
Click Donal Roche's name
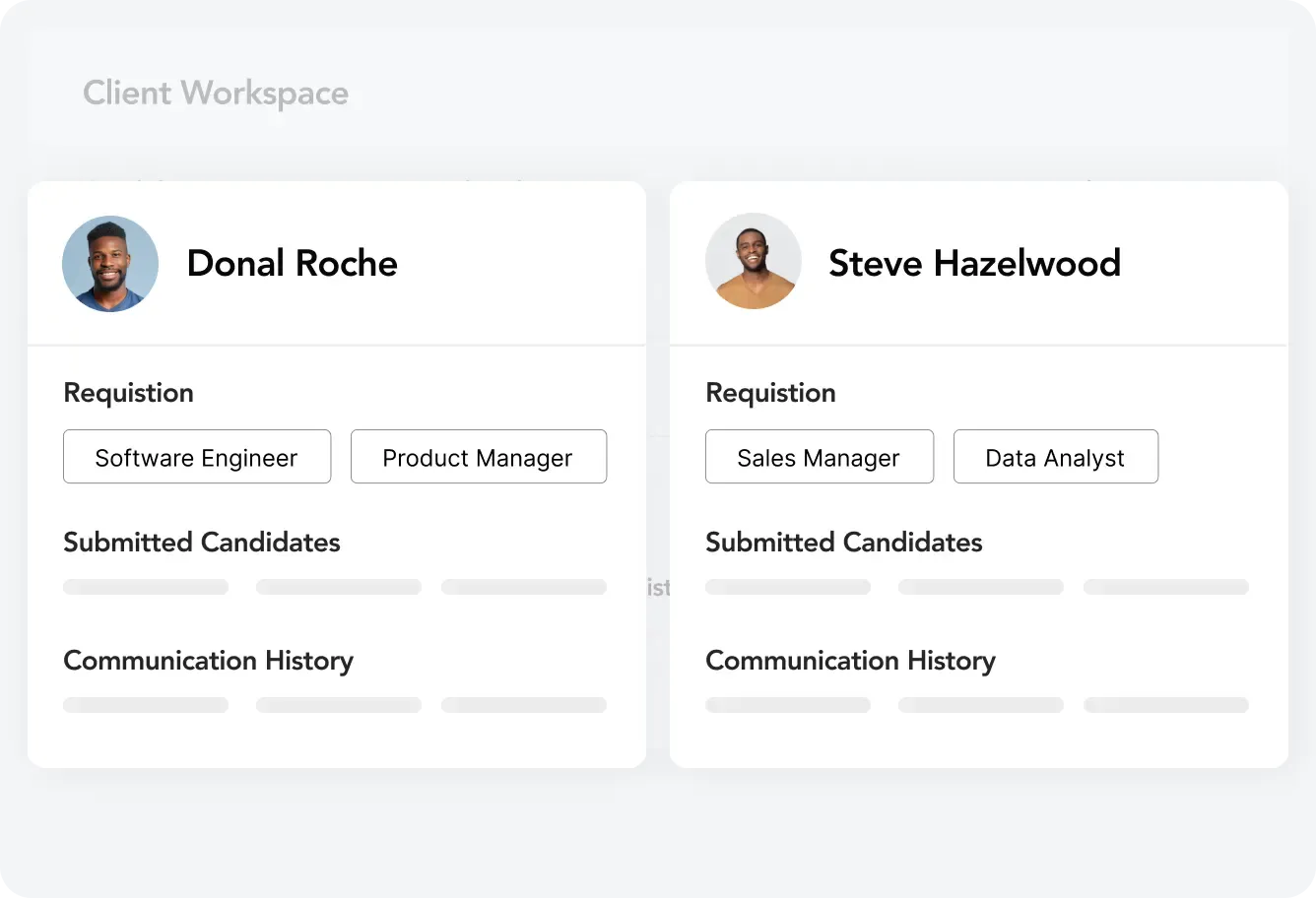click(x=292, y=263)
